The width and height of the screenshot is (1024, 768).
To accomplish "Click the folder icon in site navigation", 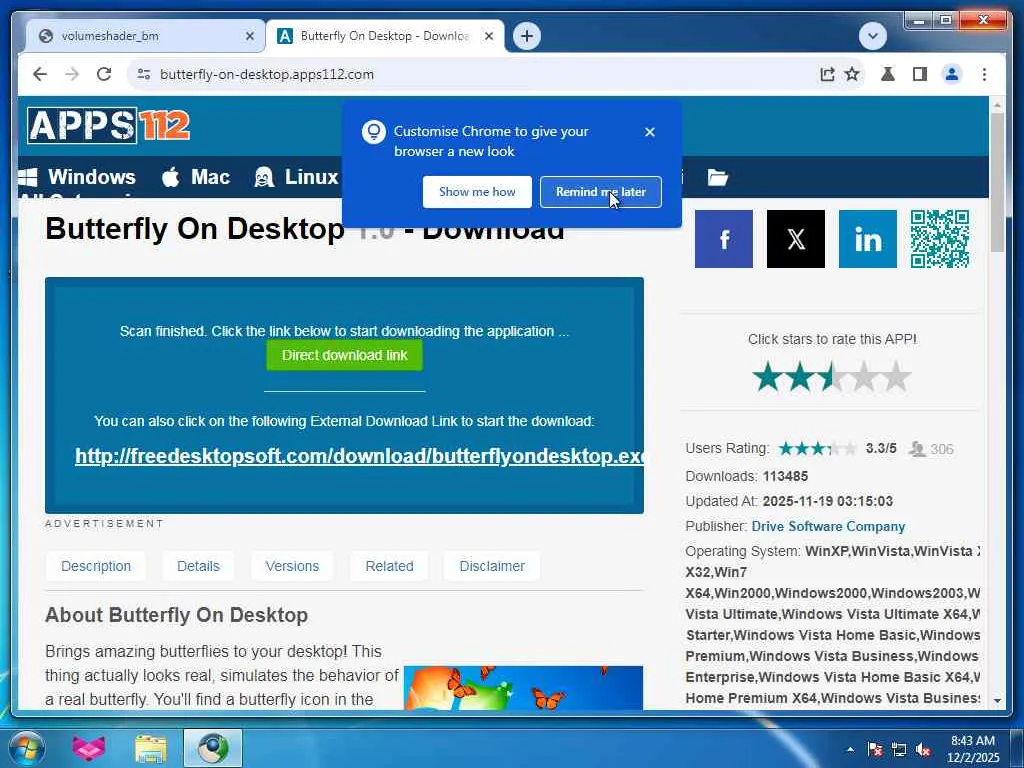I will point(717,177).
